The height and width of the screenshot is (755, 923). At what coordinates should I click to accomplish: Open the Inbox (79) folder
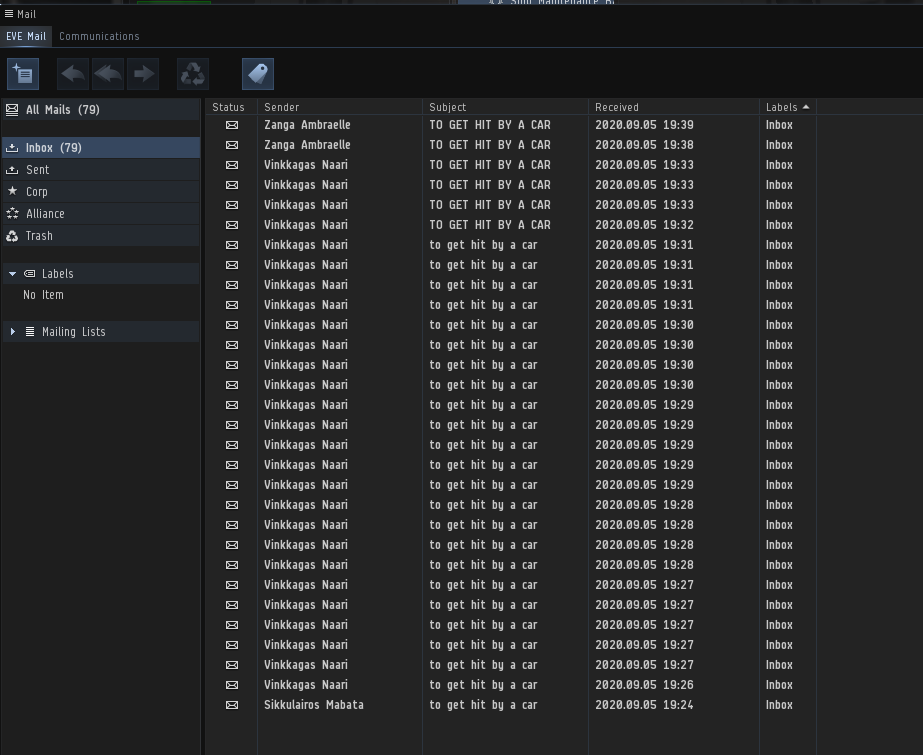pyautogui.click(x=101, y=148)
